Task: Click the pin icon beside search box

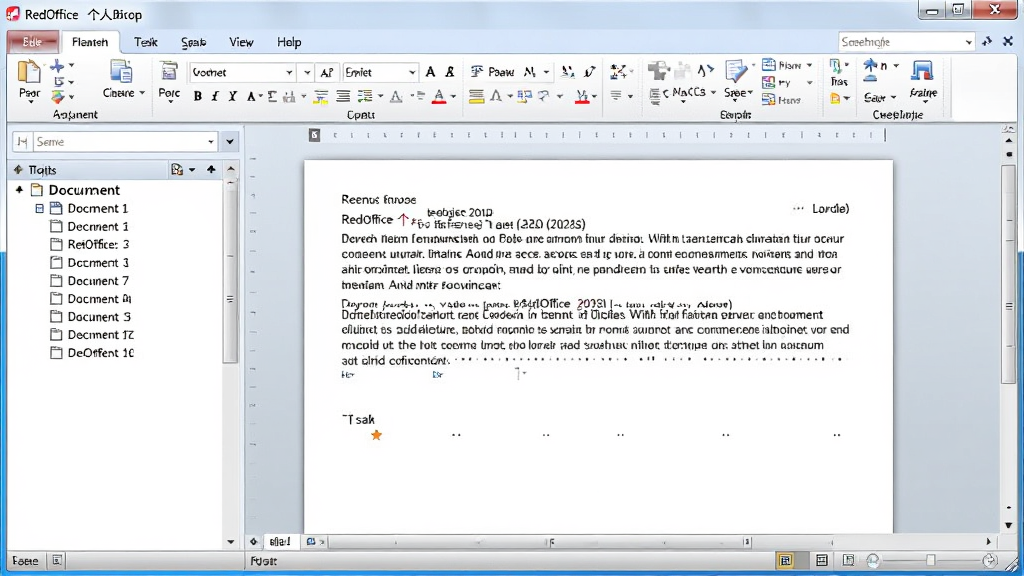Action: [x=987, y=42]
